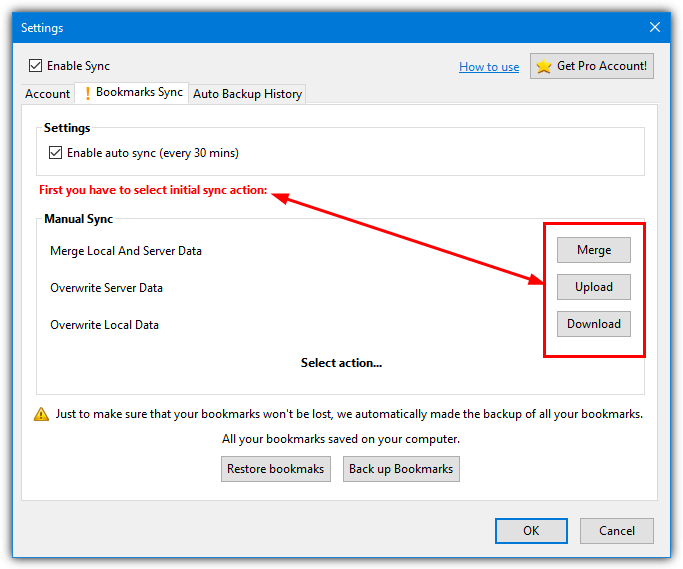Click Upload to overwrite server data
The image size is (683, 569).
[593, 287]
